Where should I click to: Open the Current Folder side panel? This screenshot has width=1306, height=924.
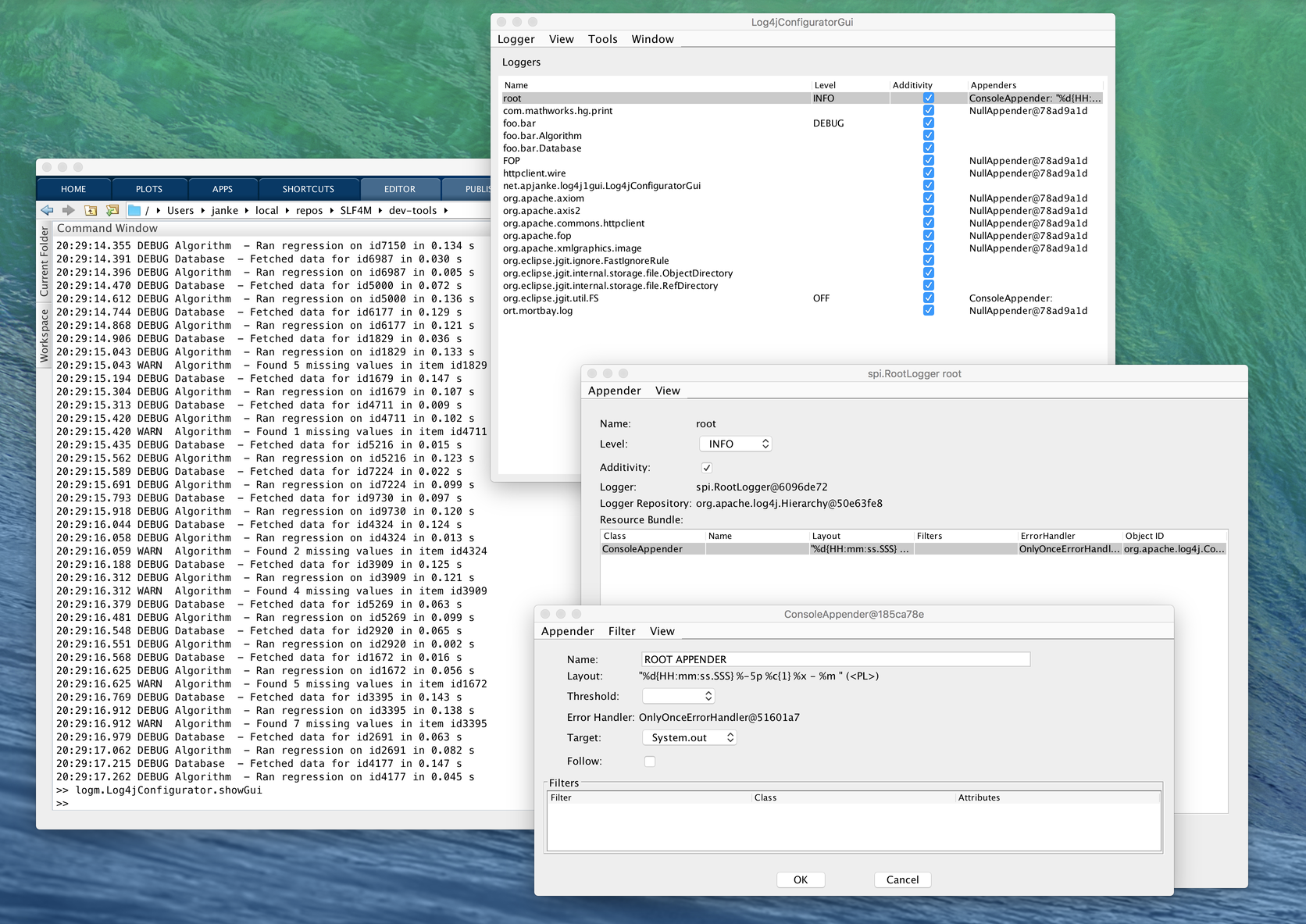pos(45,262)
